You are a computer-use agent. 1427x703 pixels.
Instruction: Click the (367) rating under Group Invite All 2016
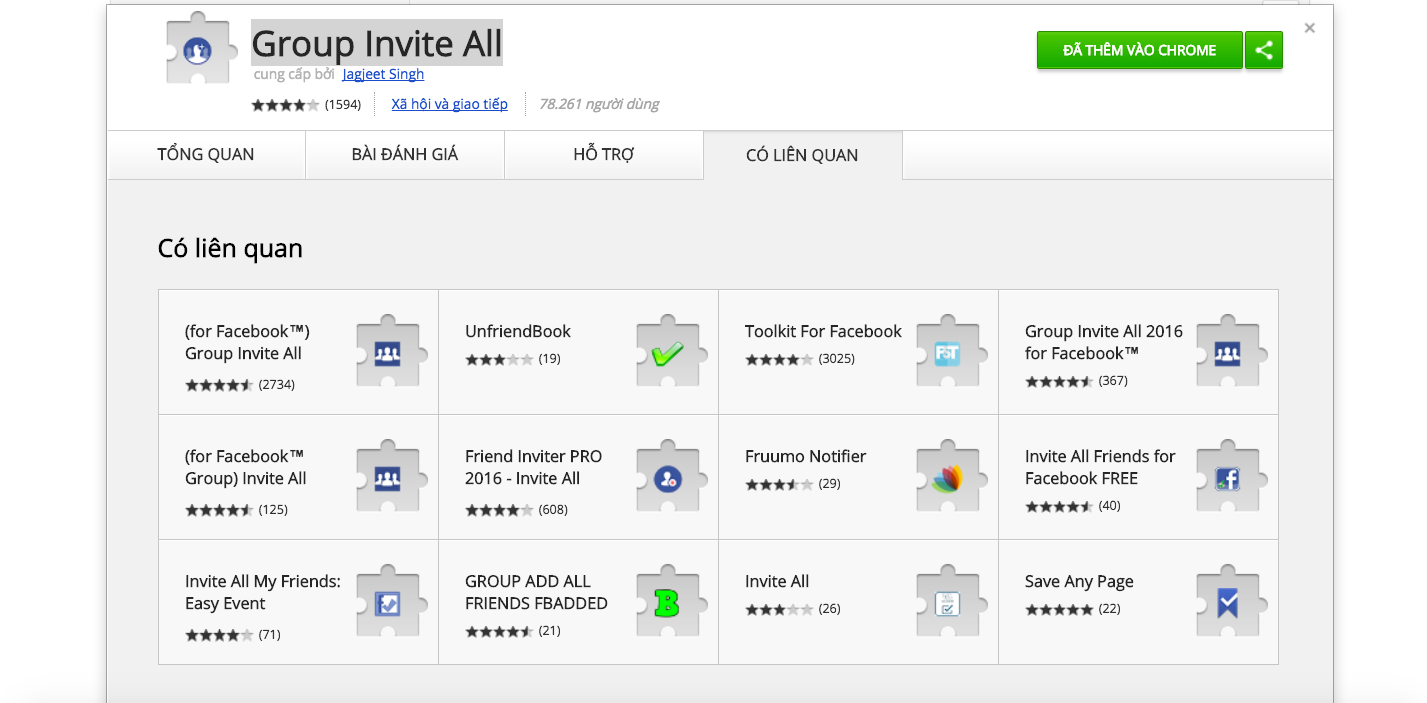[x=1113, y=380]
